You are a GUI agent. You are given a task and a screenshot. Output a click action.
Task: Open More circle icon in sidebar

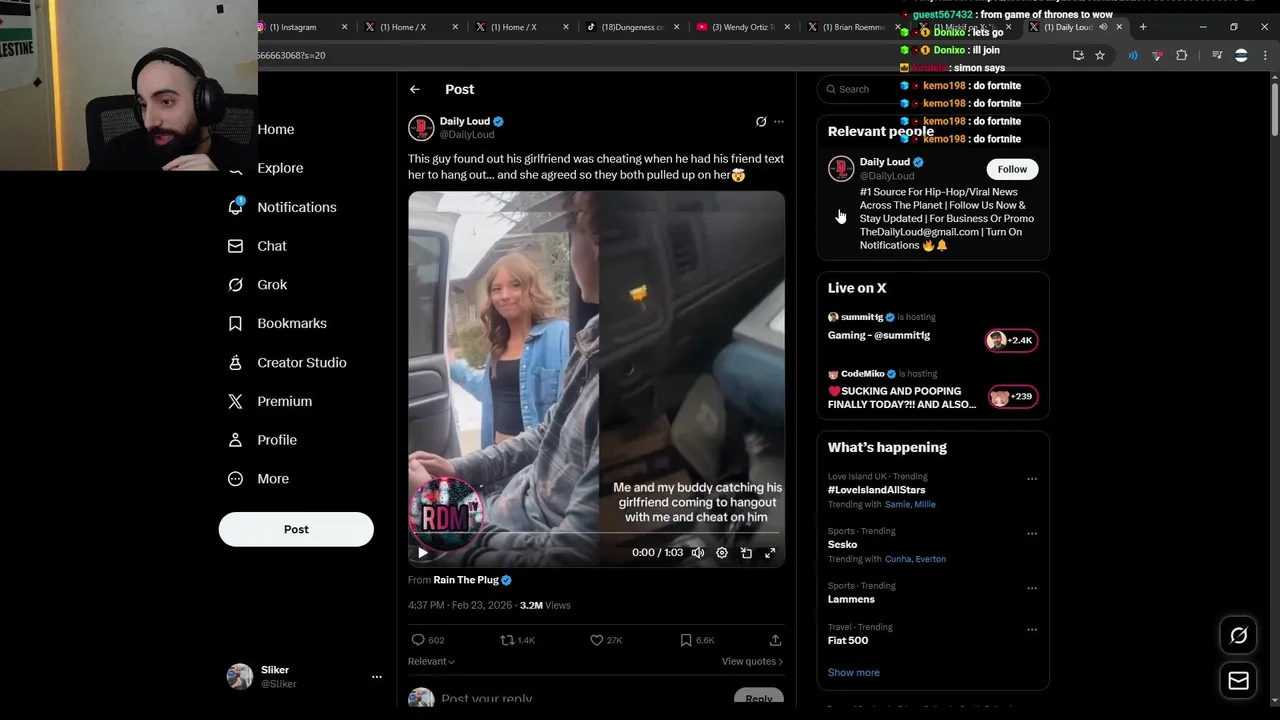[x=235, y=479]
